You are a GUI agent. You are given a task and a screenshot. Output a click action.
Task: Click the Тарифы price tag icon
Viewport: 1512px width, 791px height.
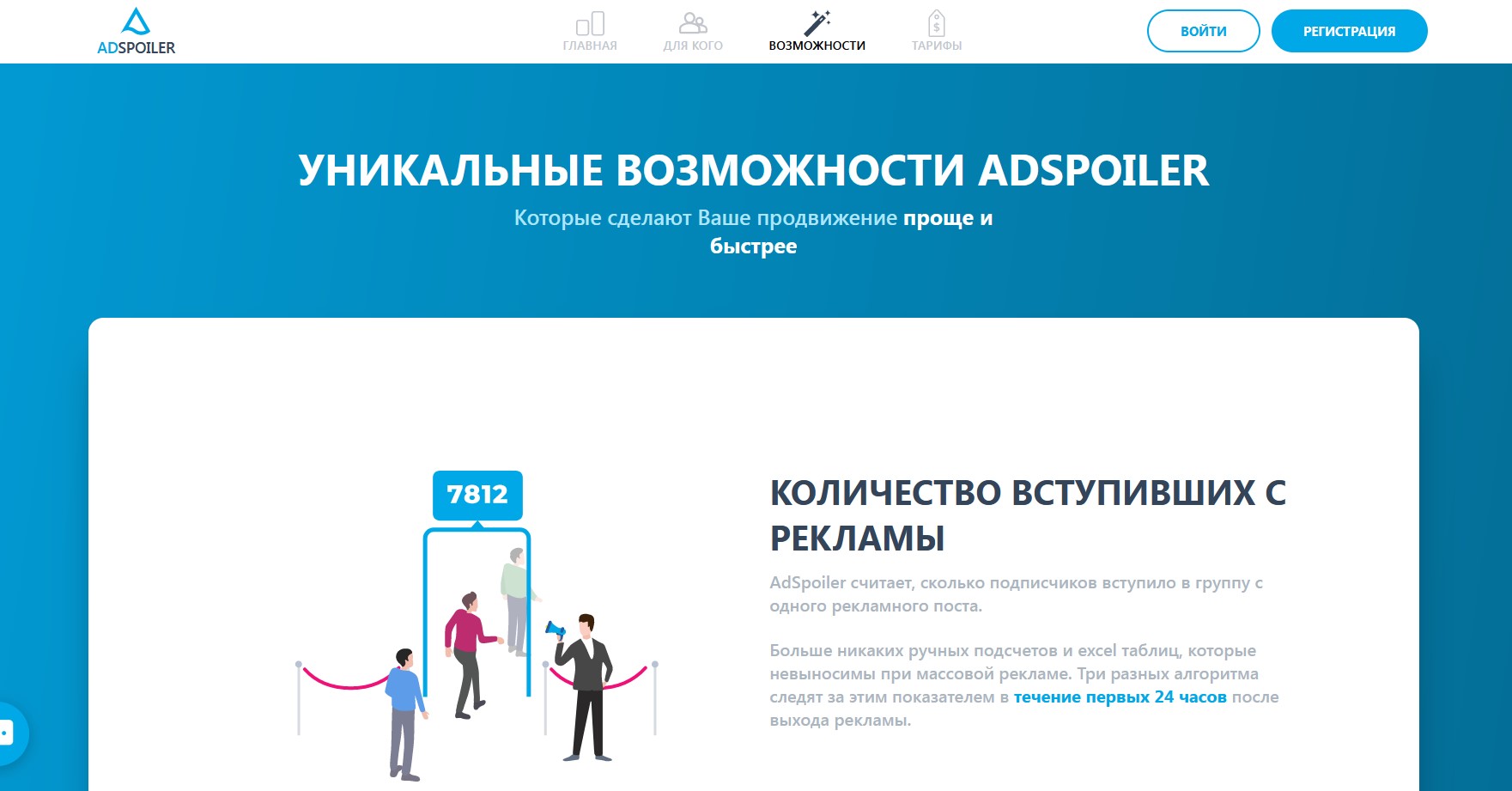[x=936, y=23]
